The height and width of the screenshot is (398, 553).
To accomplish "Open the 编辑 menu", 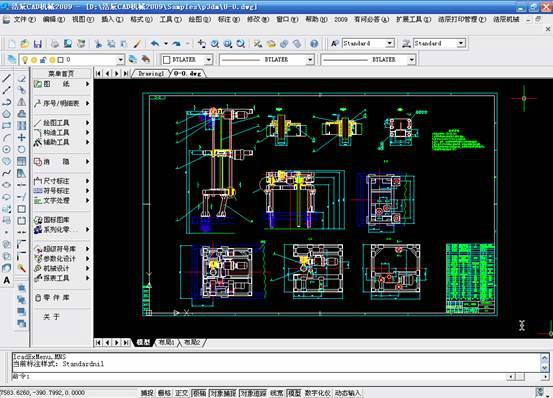I will 54,19.
